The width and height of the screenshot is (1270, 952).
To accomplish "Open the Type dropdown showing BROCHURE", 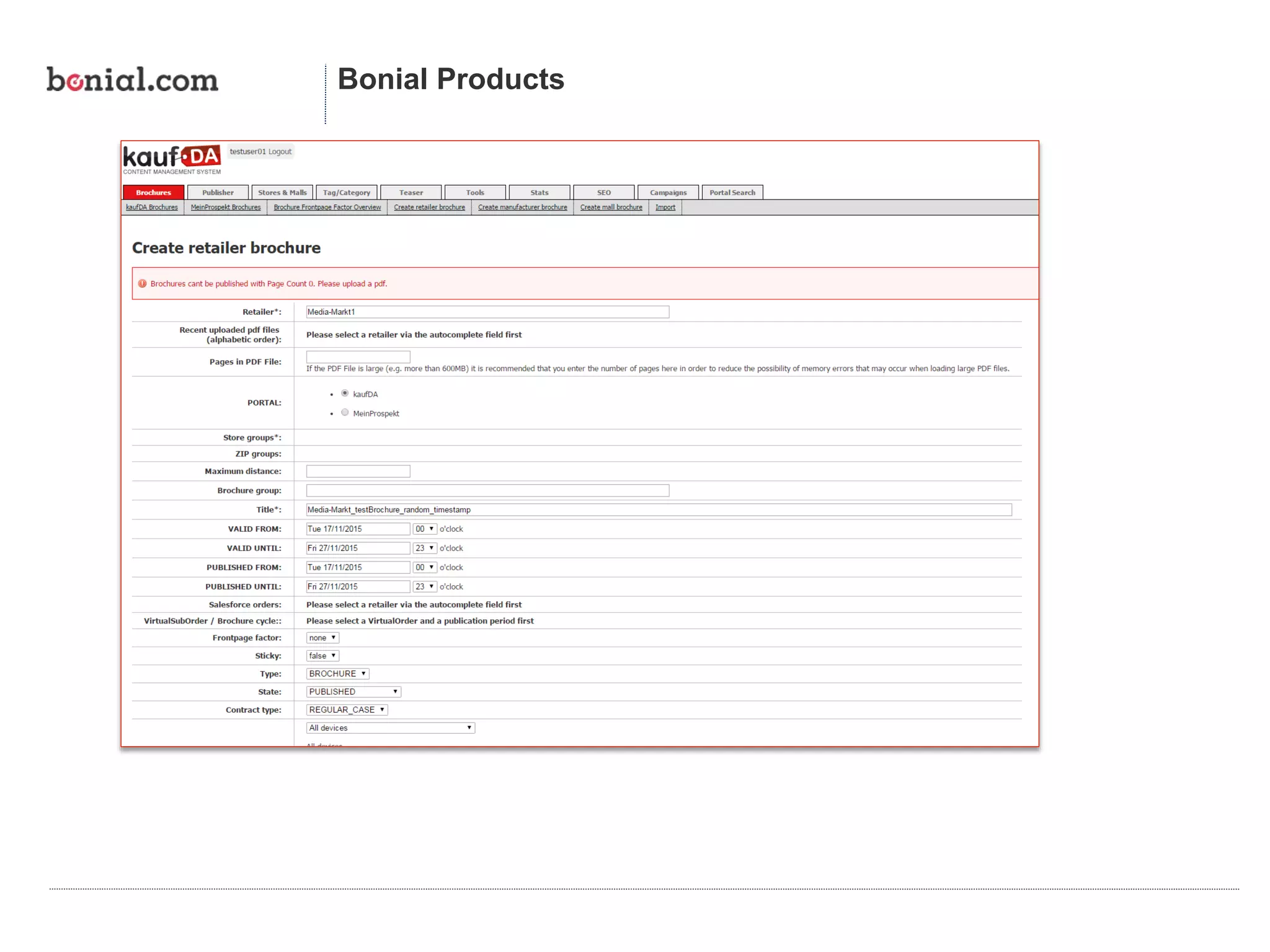I will [338, 674].
